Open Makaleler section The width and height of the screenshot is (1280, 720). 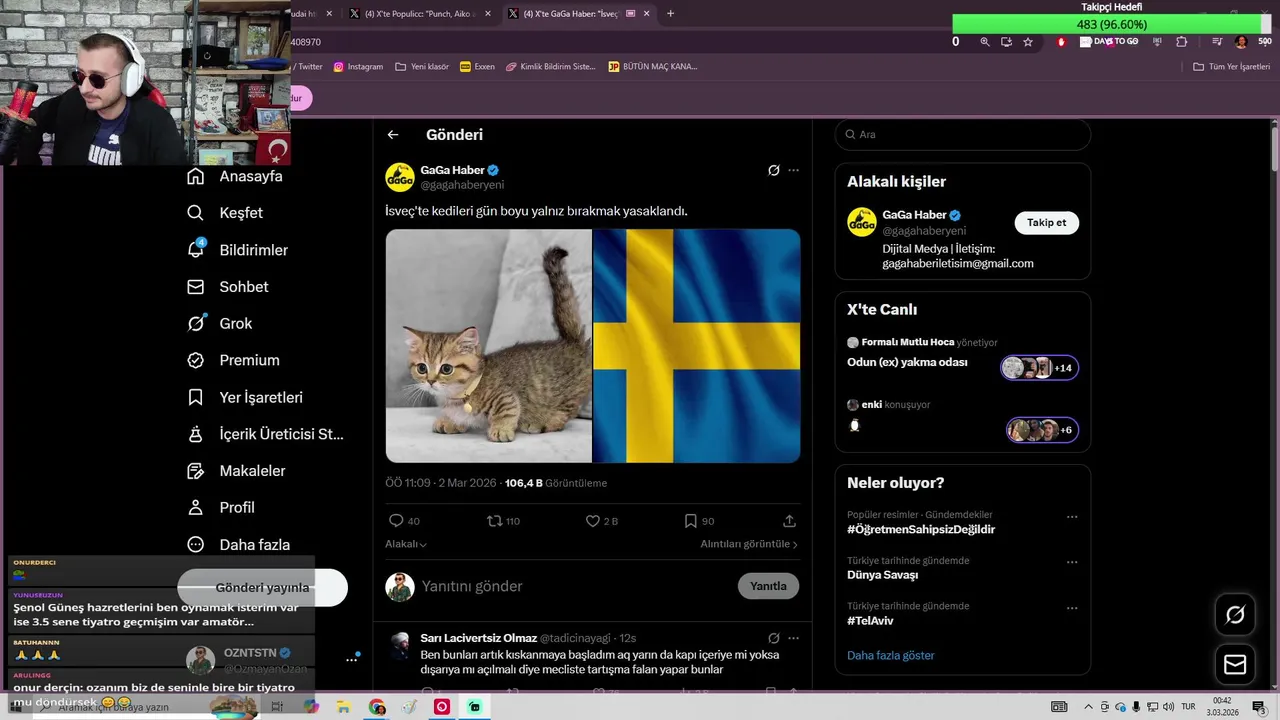[x=236, y=471]
